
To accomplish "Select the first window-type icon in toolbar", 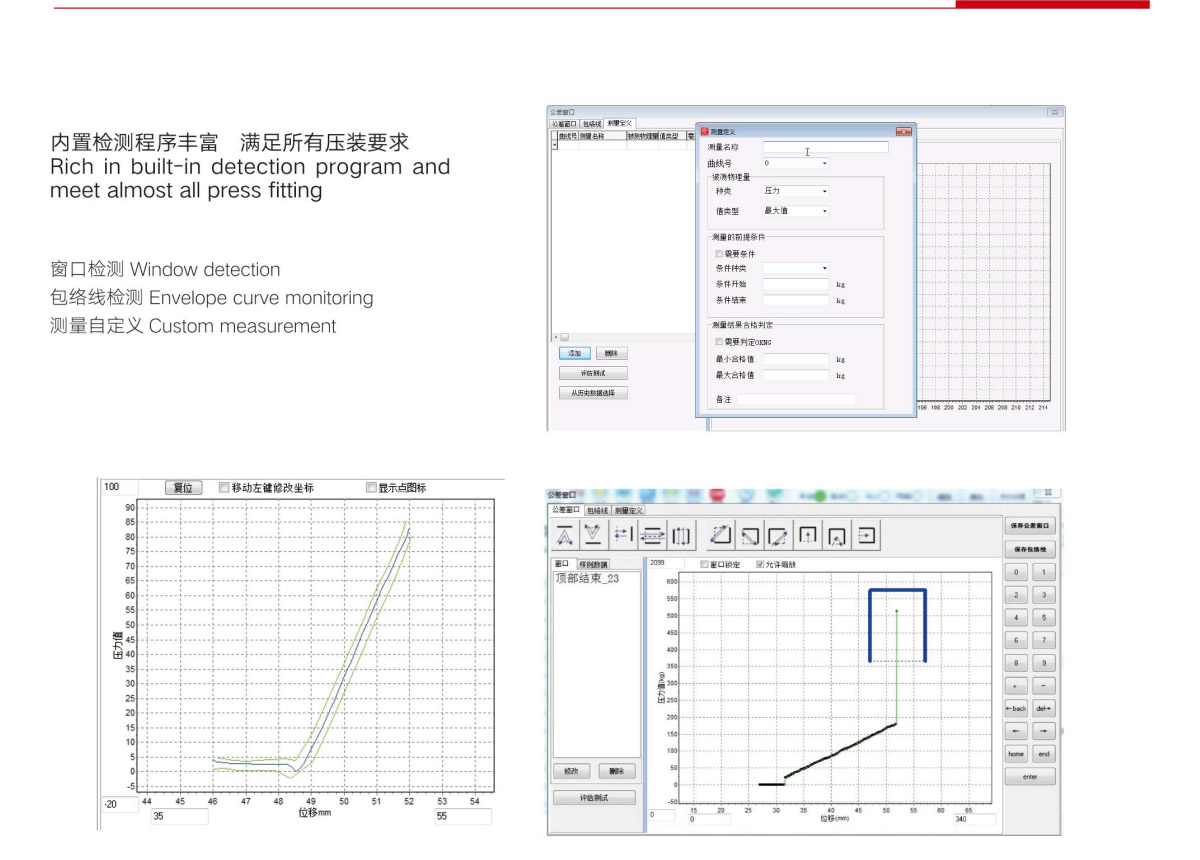I will 565,536.
